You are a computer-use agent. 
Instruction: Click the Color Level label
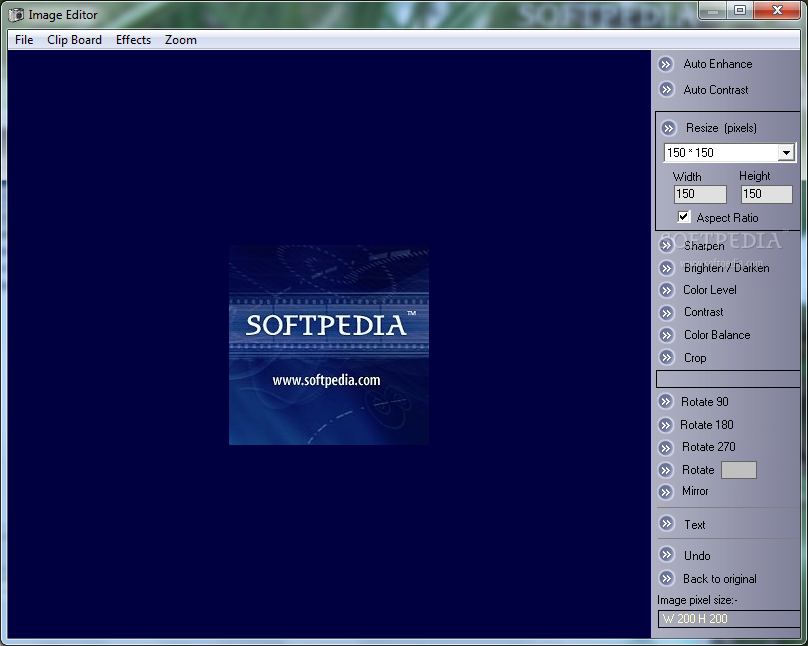coord(710,290)
